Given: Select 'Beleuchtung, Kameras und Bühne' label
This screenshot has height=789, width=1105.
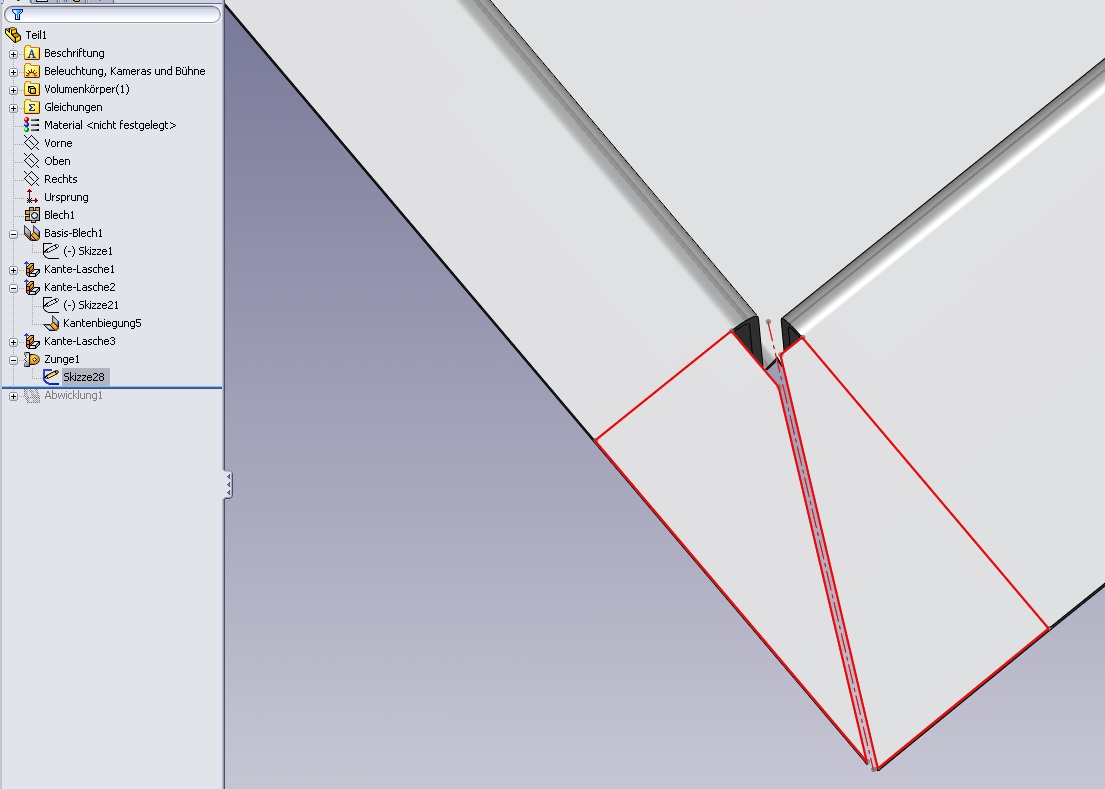Looking at the screenshot, I should [125, 71].
